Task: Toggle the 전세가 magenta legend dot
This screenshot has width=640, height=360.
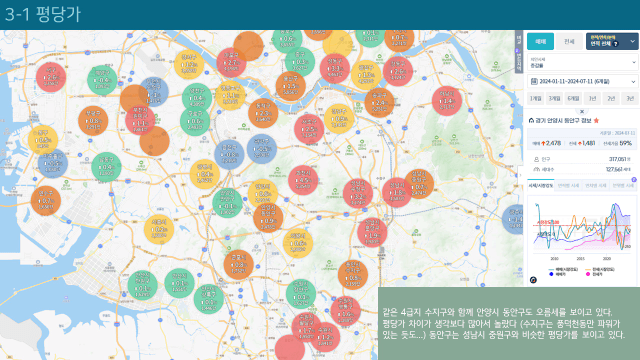Action: (588, 274)
